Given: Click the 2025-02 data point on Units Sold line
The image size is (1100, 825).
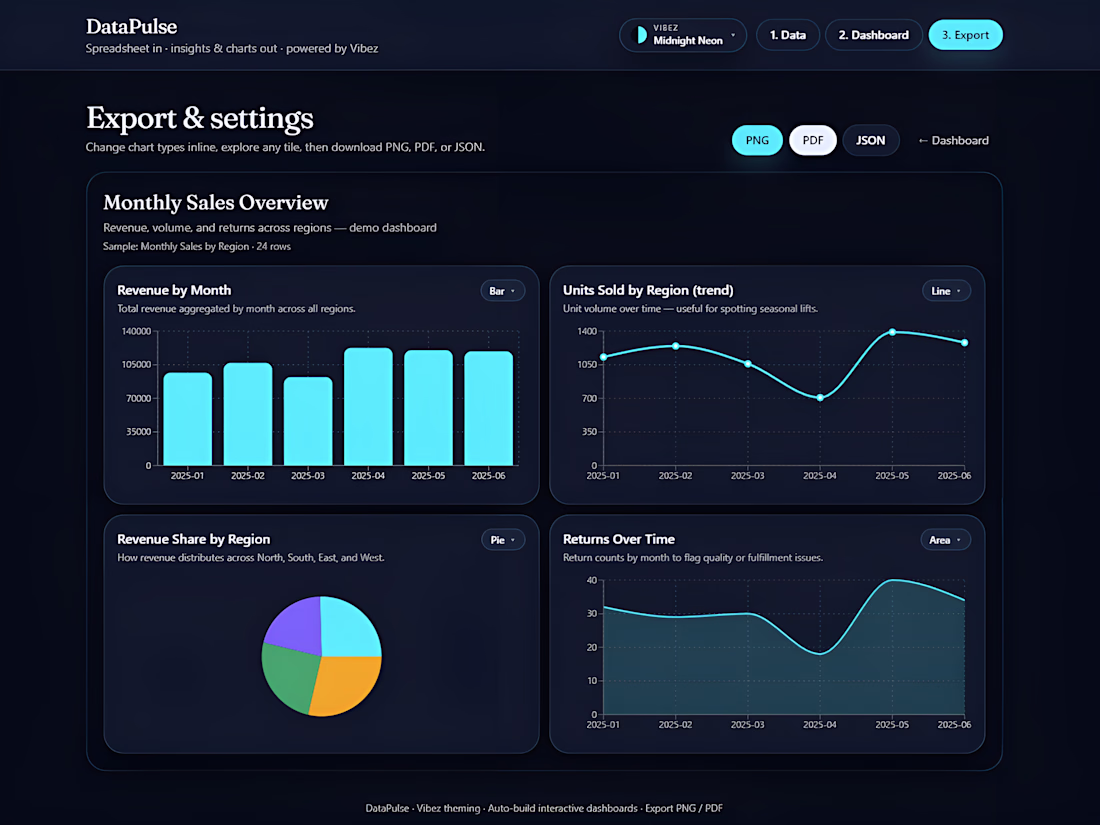Looking at the screenshot, I should coord(676,346).
